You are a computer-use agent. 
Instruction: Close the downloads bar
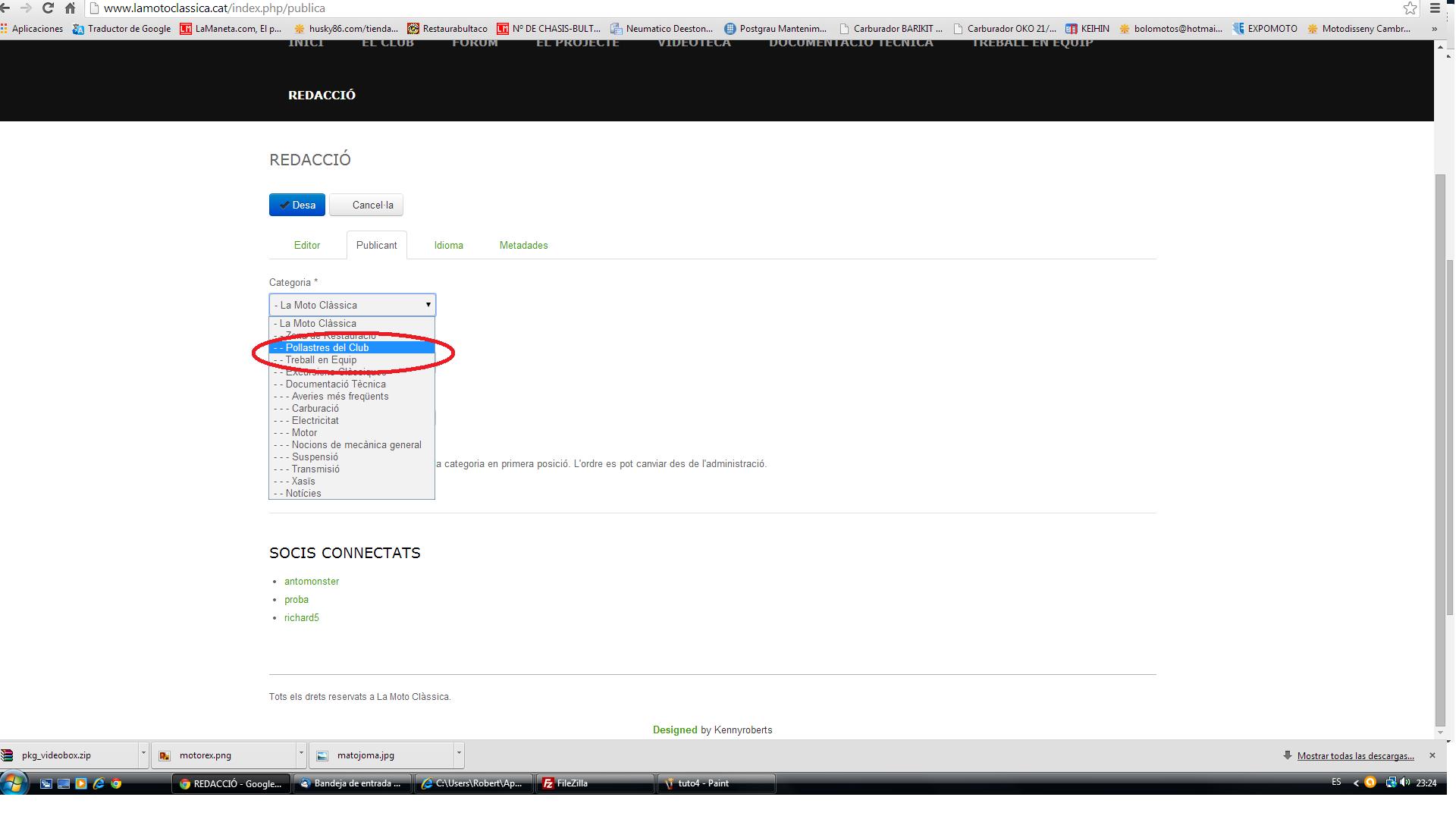pos(1432,755)
